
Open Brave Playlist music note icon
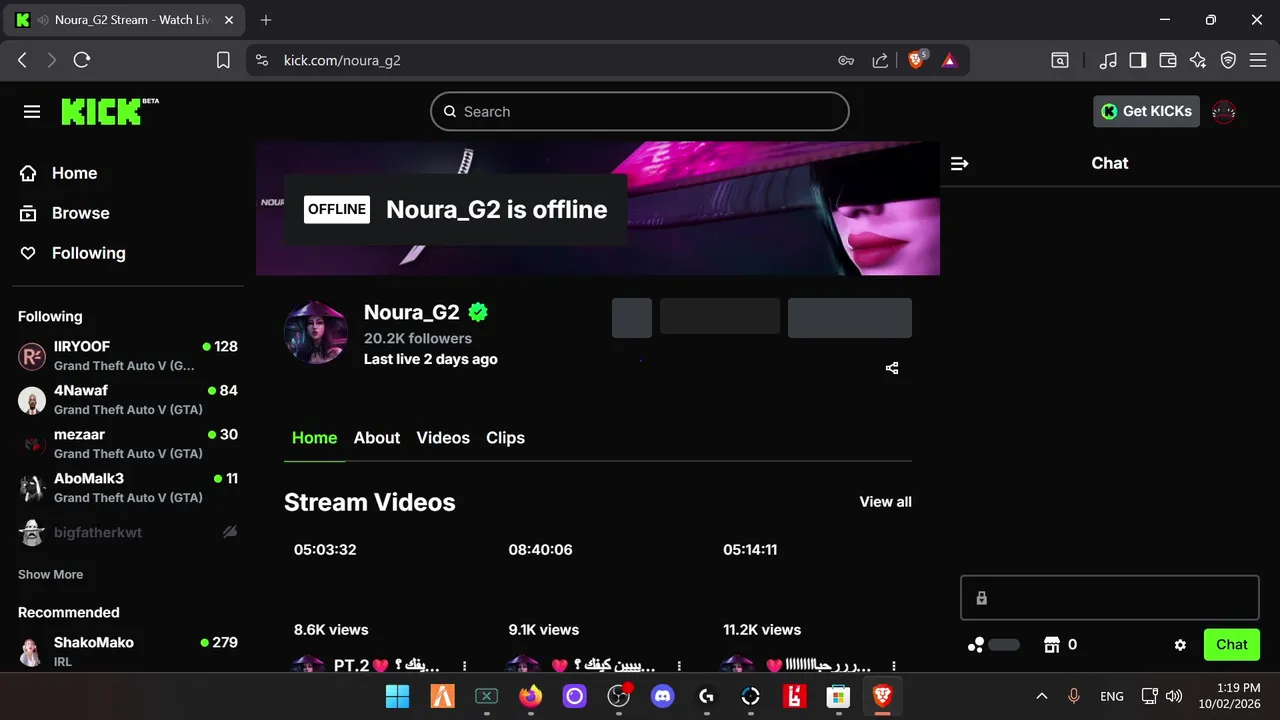[x=1107, y=60]
